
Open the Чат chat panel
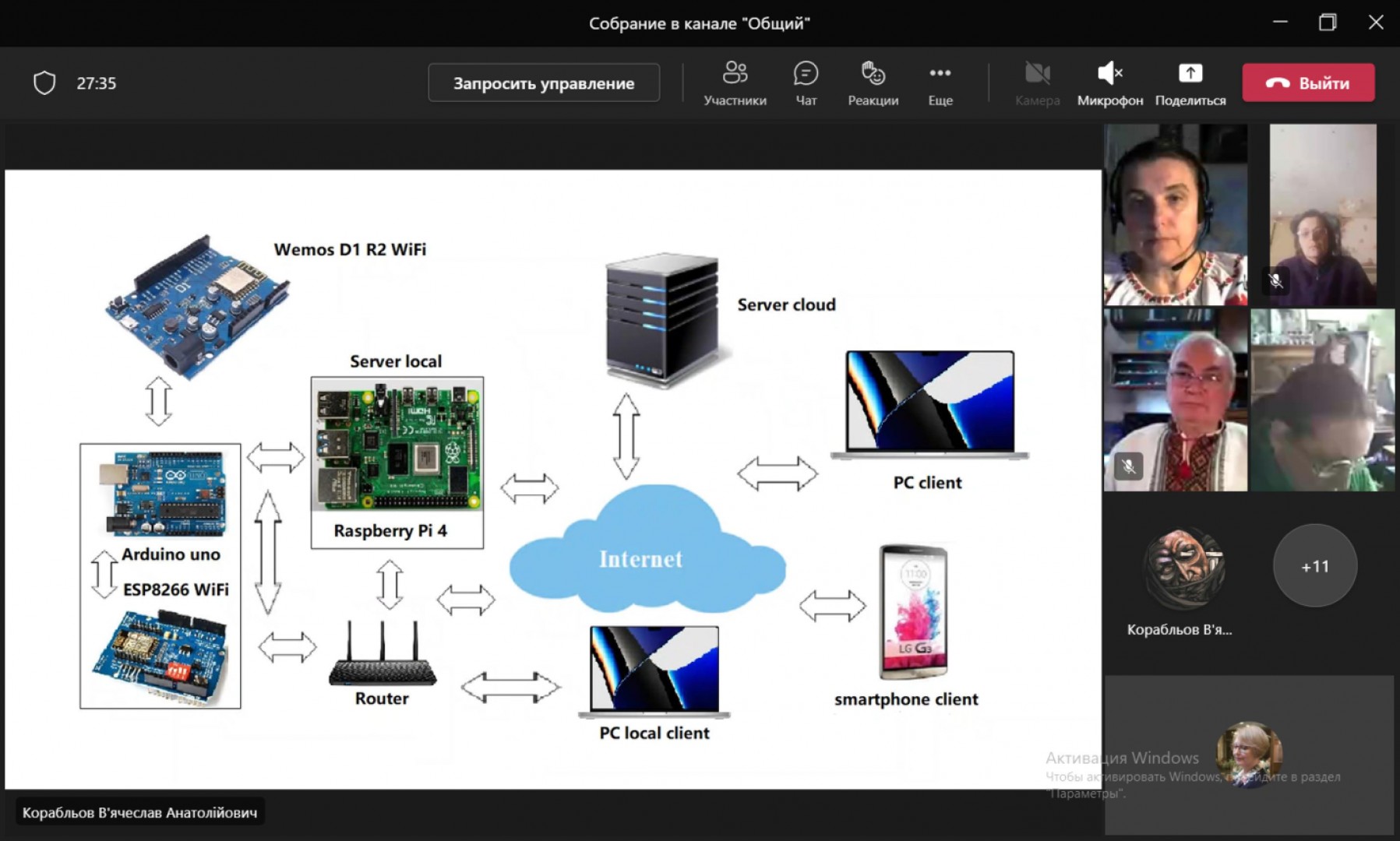[806, 83]
